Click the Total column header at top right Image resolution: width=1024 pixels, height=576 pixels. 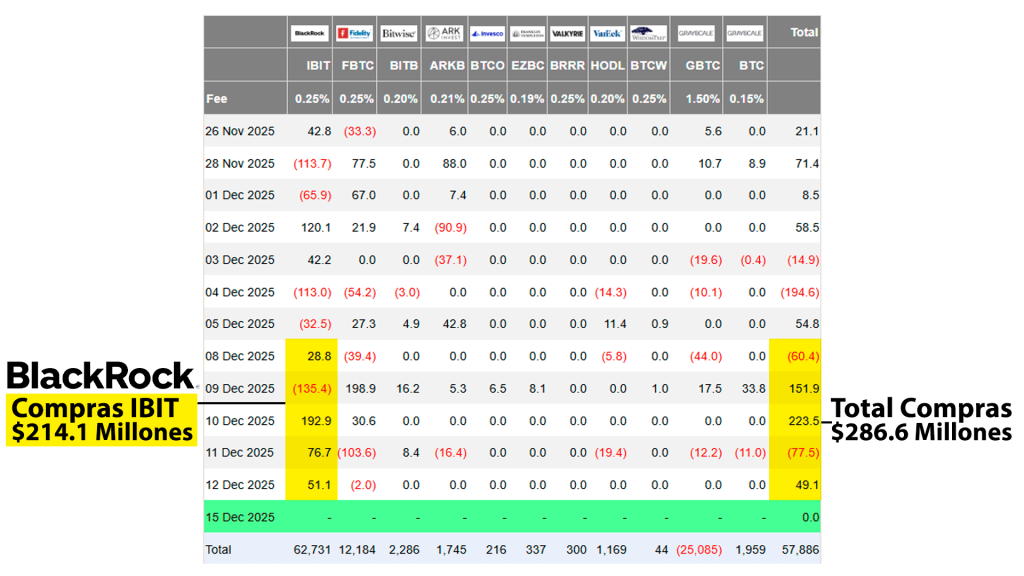tap(804, 32)
